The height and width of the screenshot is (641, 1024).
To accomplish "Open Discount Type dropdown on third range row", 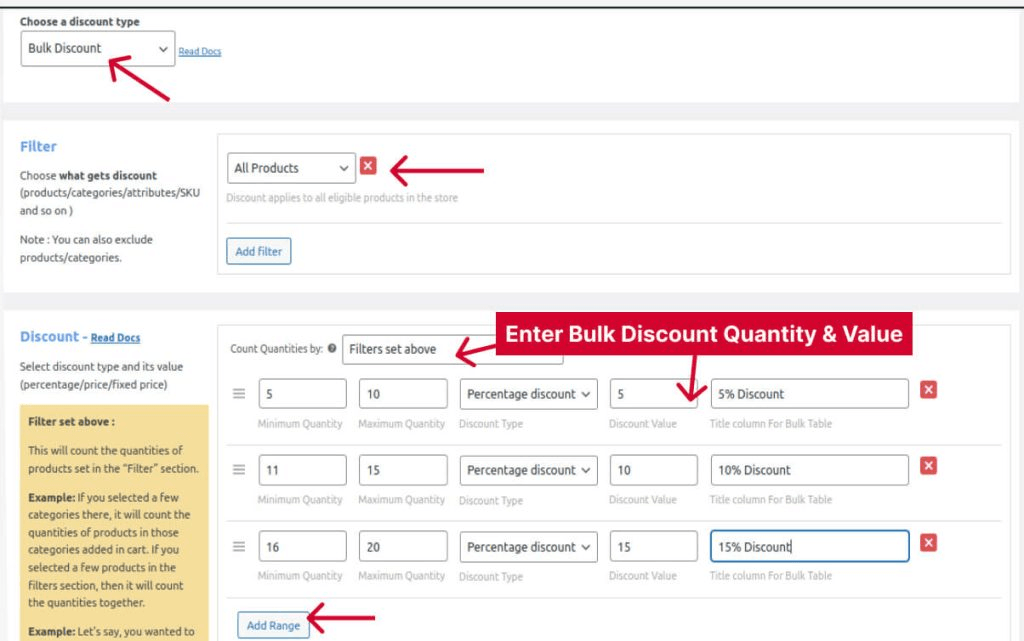I will [x=528, y=547].
